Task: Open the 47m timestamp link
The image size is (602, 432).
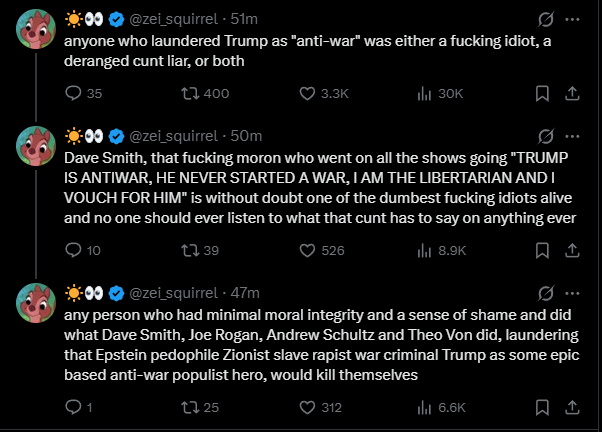Action: pos(245,293)
